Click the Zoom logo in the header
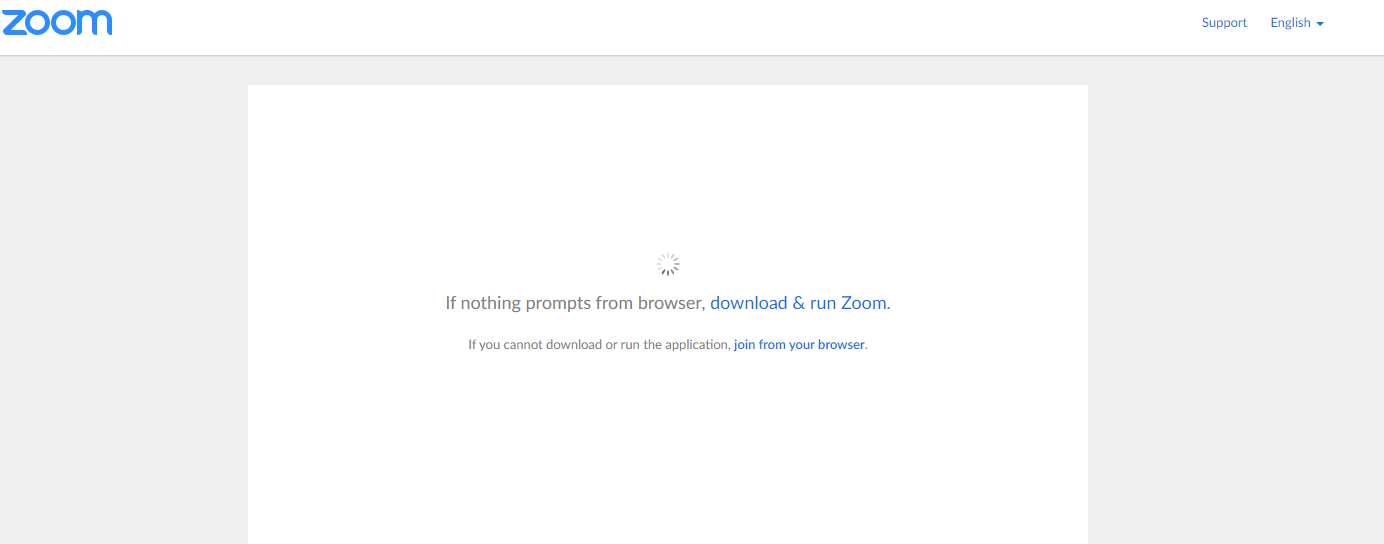Image resolution: width=1384 pixels, height=544 pixels. [57, 23]
